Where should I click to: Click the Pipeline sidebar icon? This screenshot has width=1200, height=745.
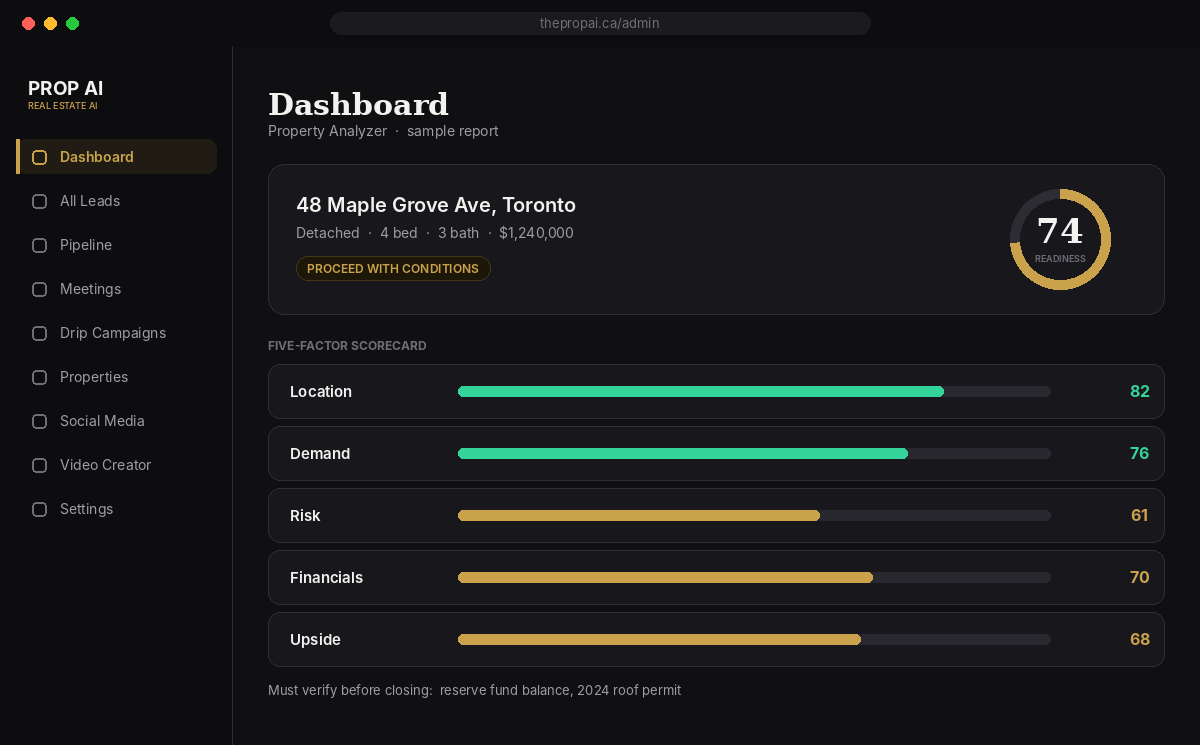coord(40,245)
